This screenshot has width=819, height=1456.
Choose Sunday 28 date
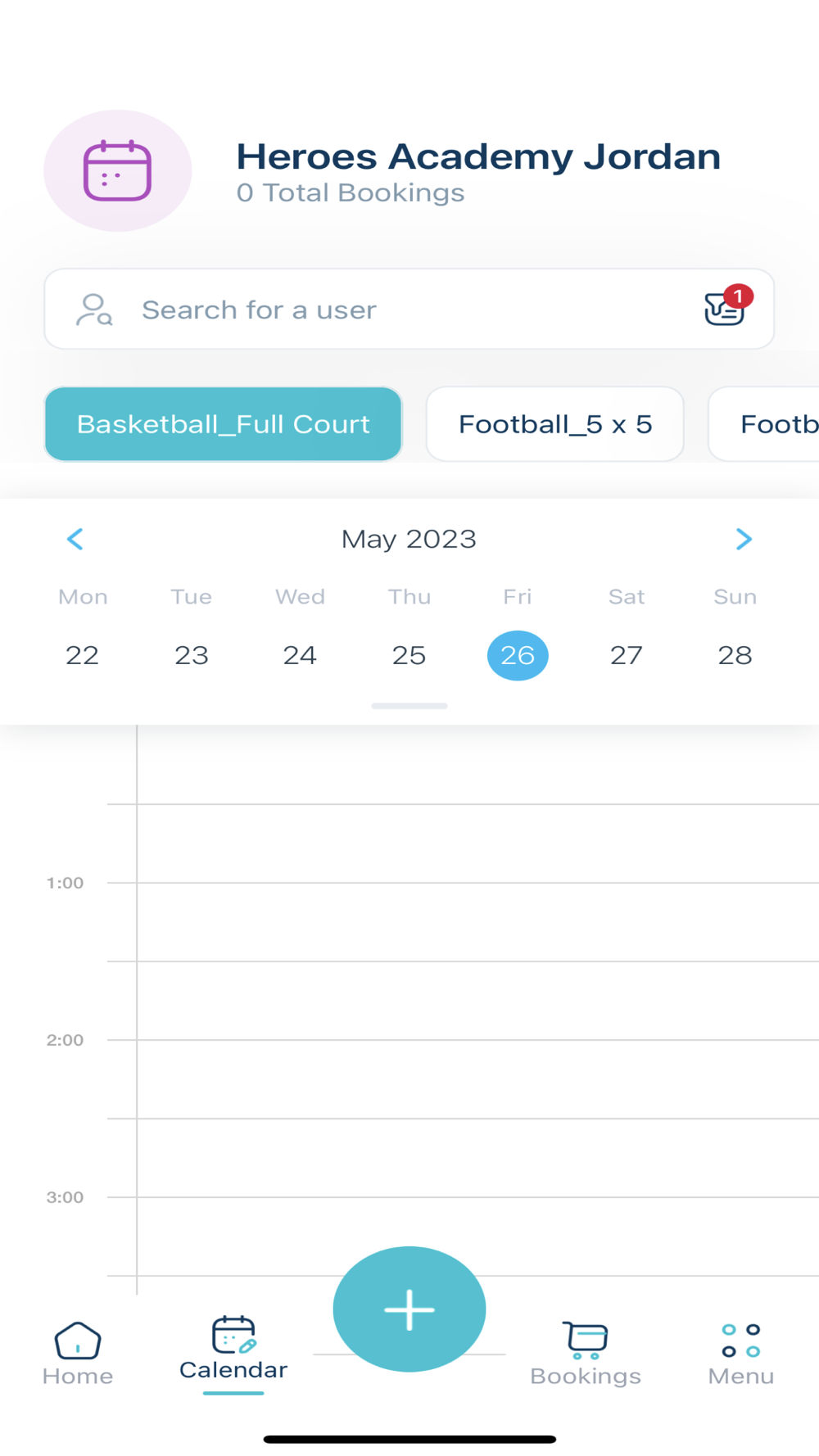(x=735, y=655)
